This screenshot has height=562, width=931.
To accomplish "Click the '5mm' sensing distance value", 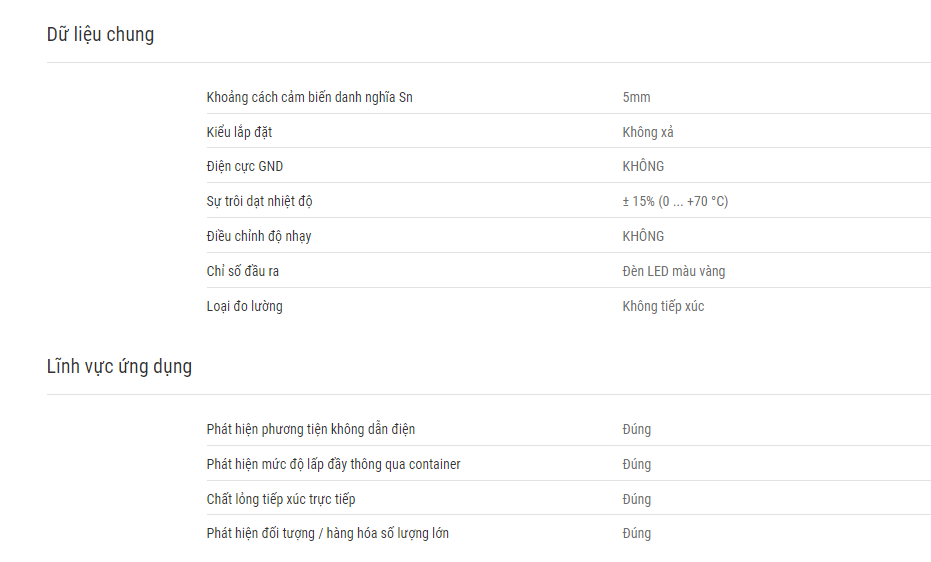I will [636, 97].
